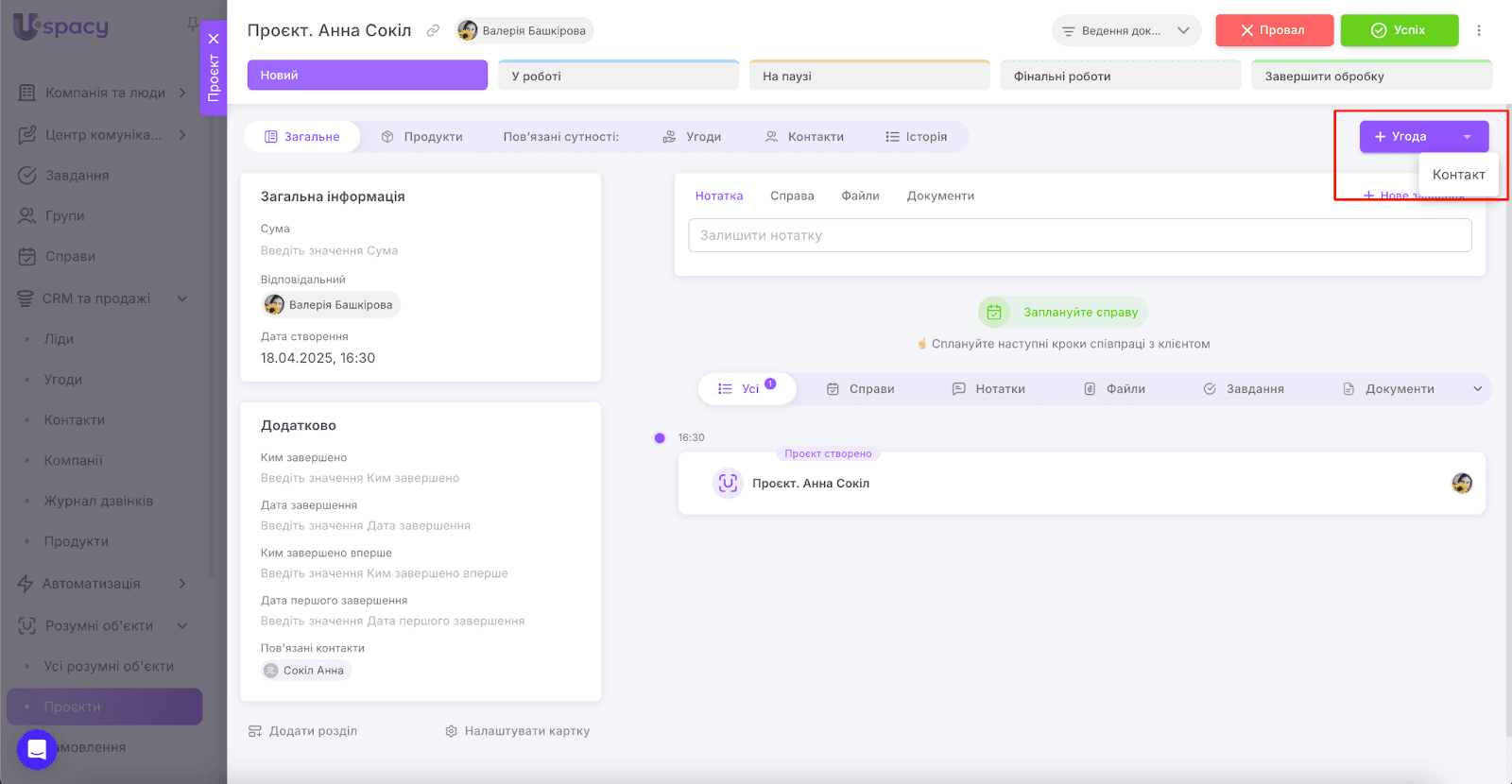1512x784 pixels.
Task: Collapse the CRM та продажі sidebar section
Action: pyautogui.click(x=182, y=298)
